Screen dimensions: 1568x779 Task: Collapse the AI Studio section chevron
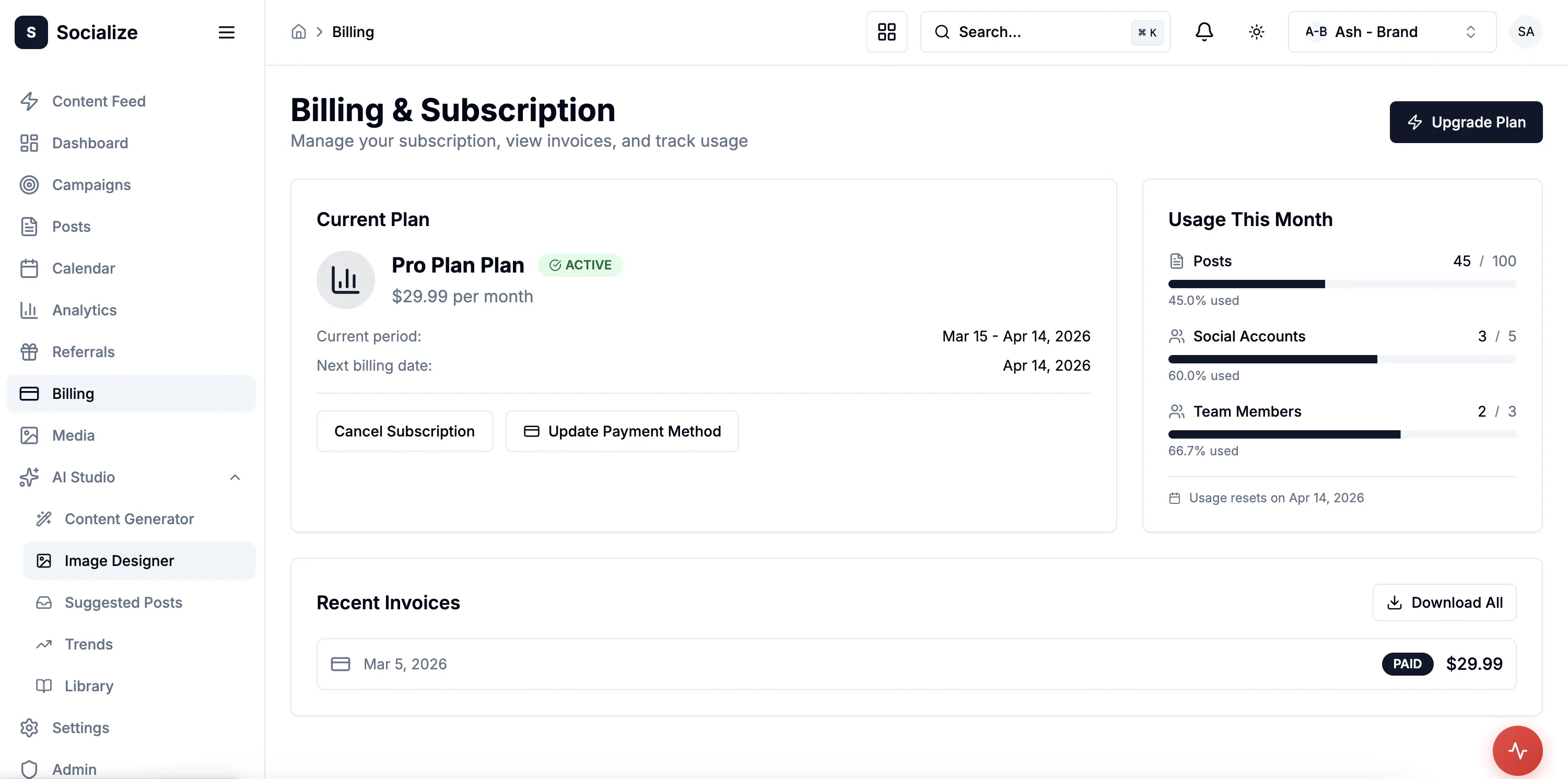(x=235, y=477)
